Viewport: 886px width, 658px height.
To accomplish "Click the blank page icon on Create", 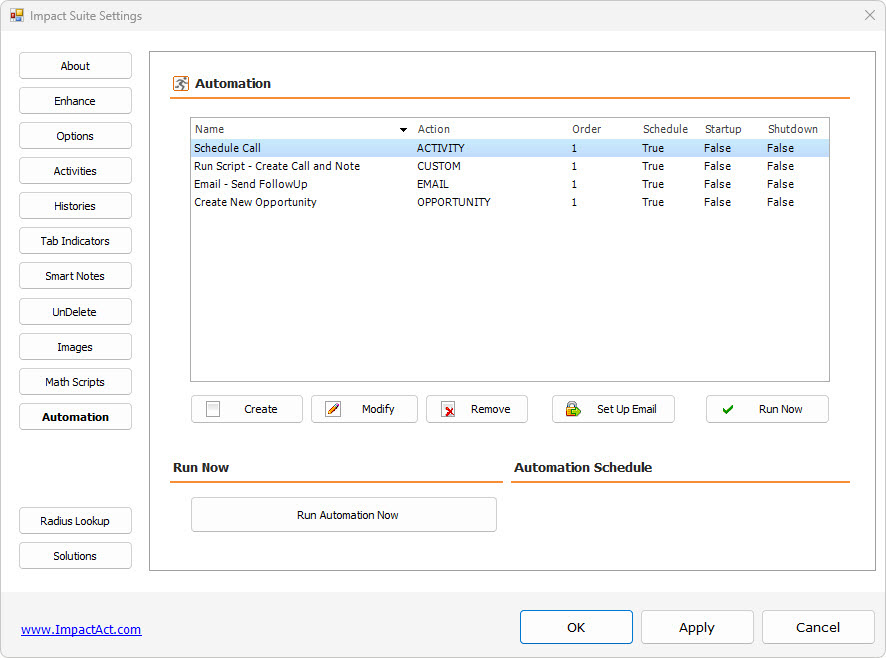I will [213, 409].
